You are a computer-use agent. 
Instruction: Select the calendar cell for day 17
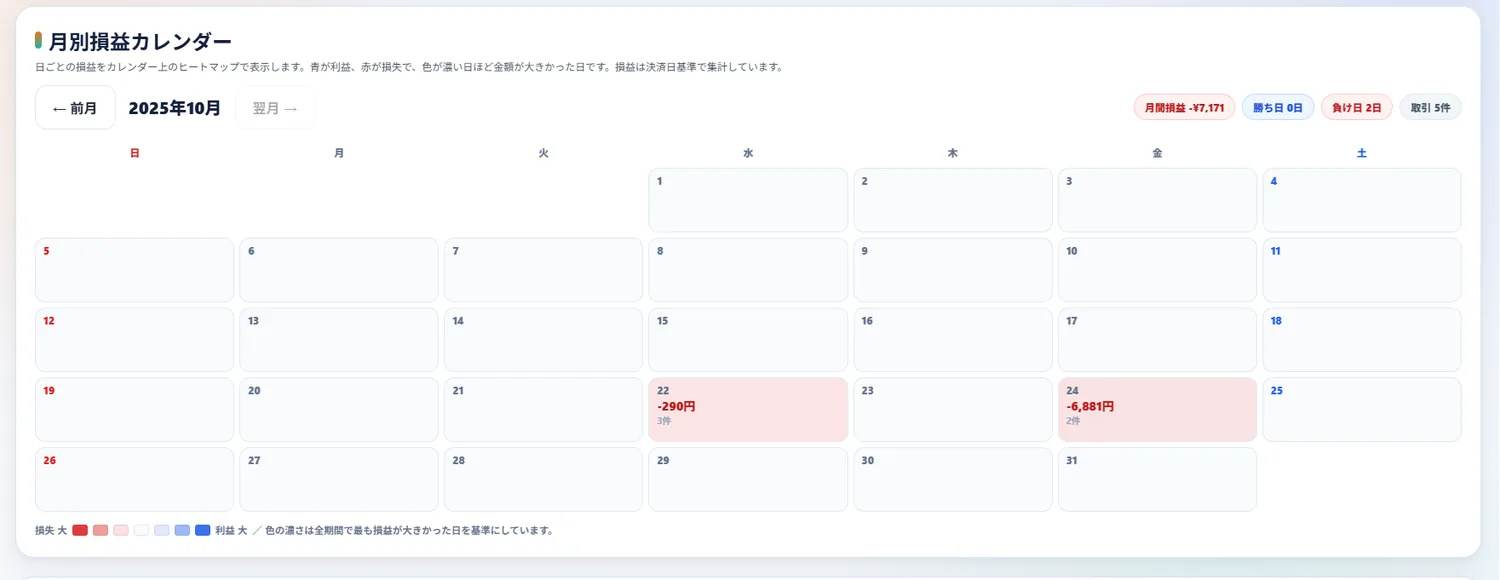point(1157,340)
